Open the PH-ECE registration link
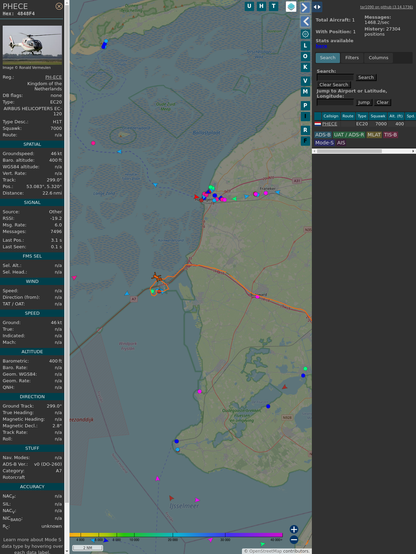Image resolution: width=416 pixels, height=554 pixels. point(53,77)
